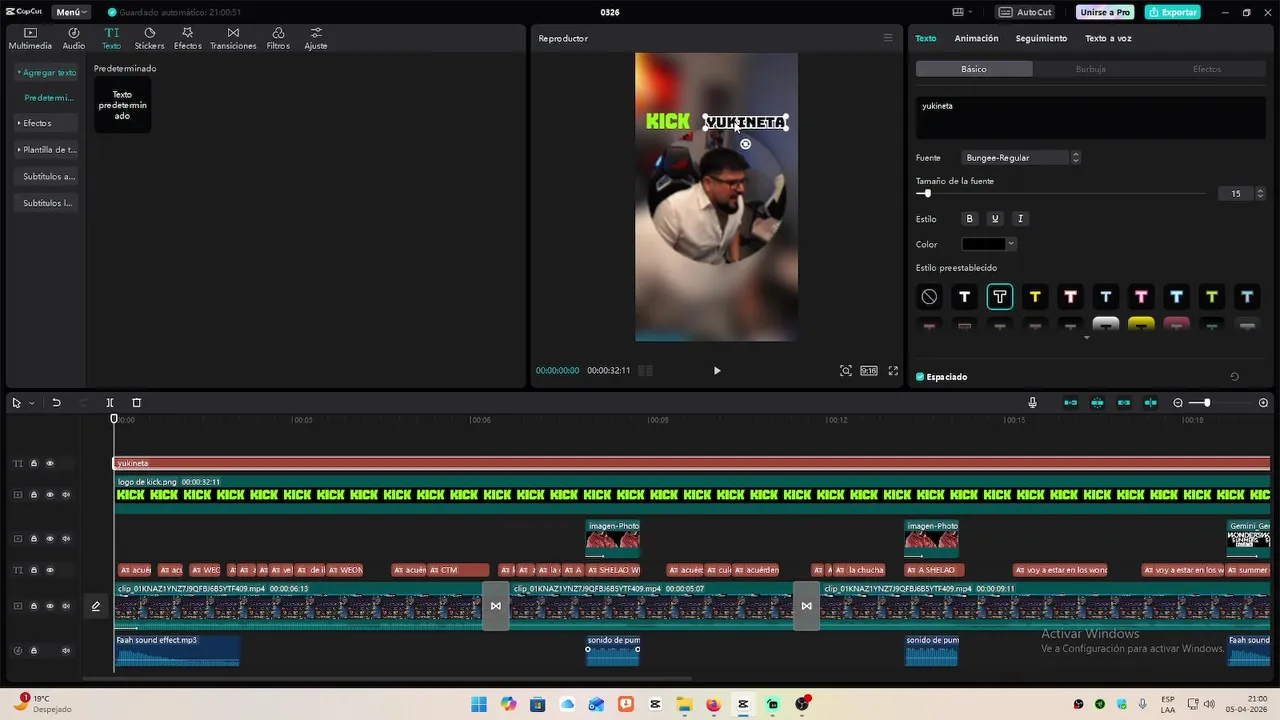
Task: Open the text Color dropdown arrow
Action: point(1011,244)
